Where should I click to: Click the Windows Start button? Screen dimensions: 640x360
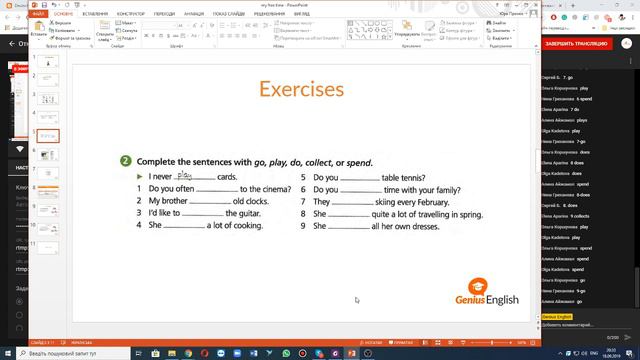[x=8, y=353]
